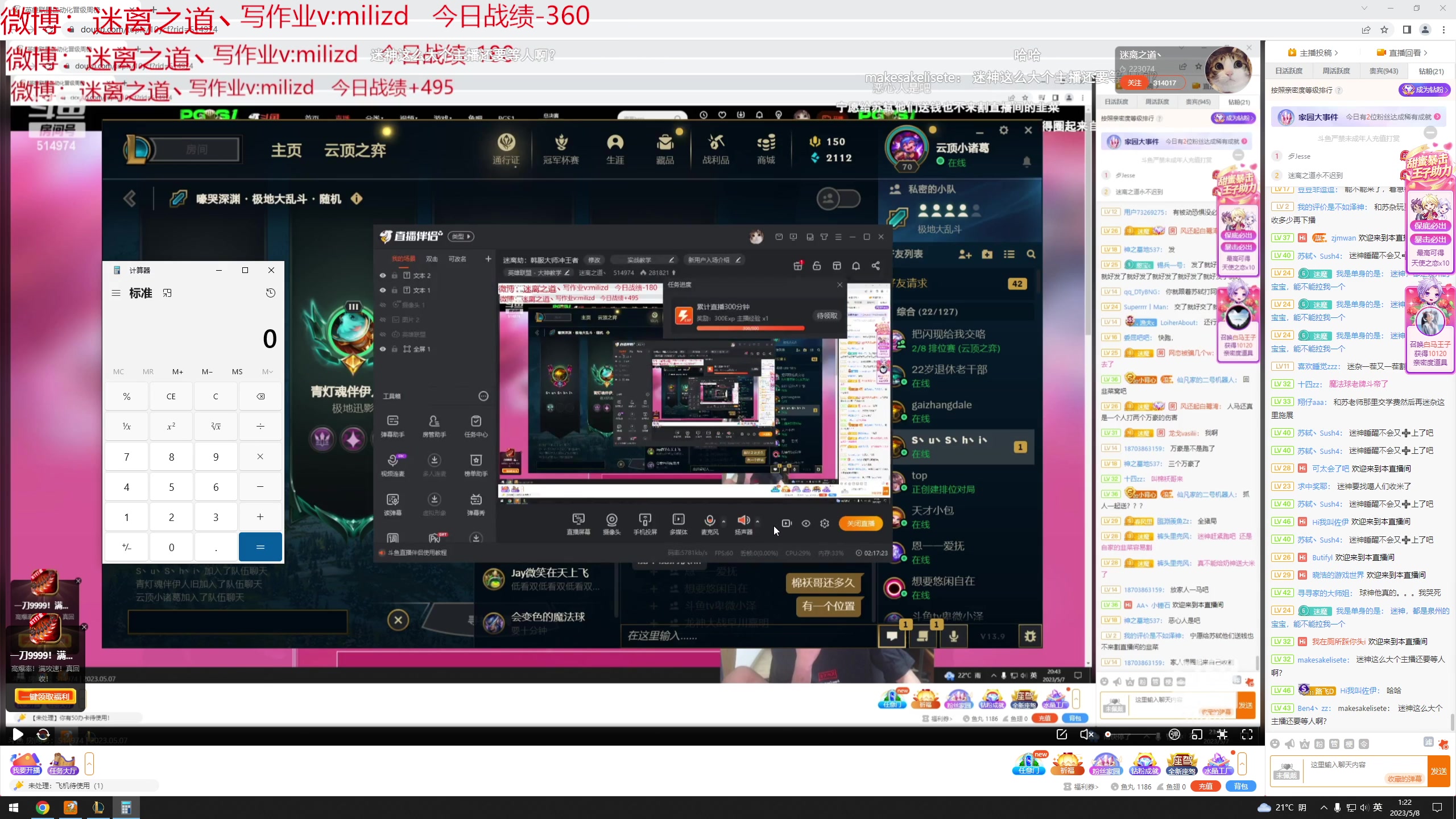The height and width of the screenshot is (819, 1456).
Task: Switch to the 周活跃度 tab
Action: pyautogui.click(x=1336, y=71)
